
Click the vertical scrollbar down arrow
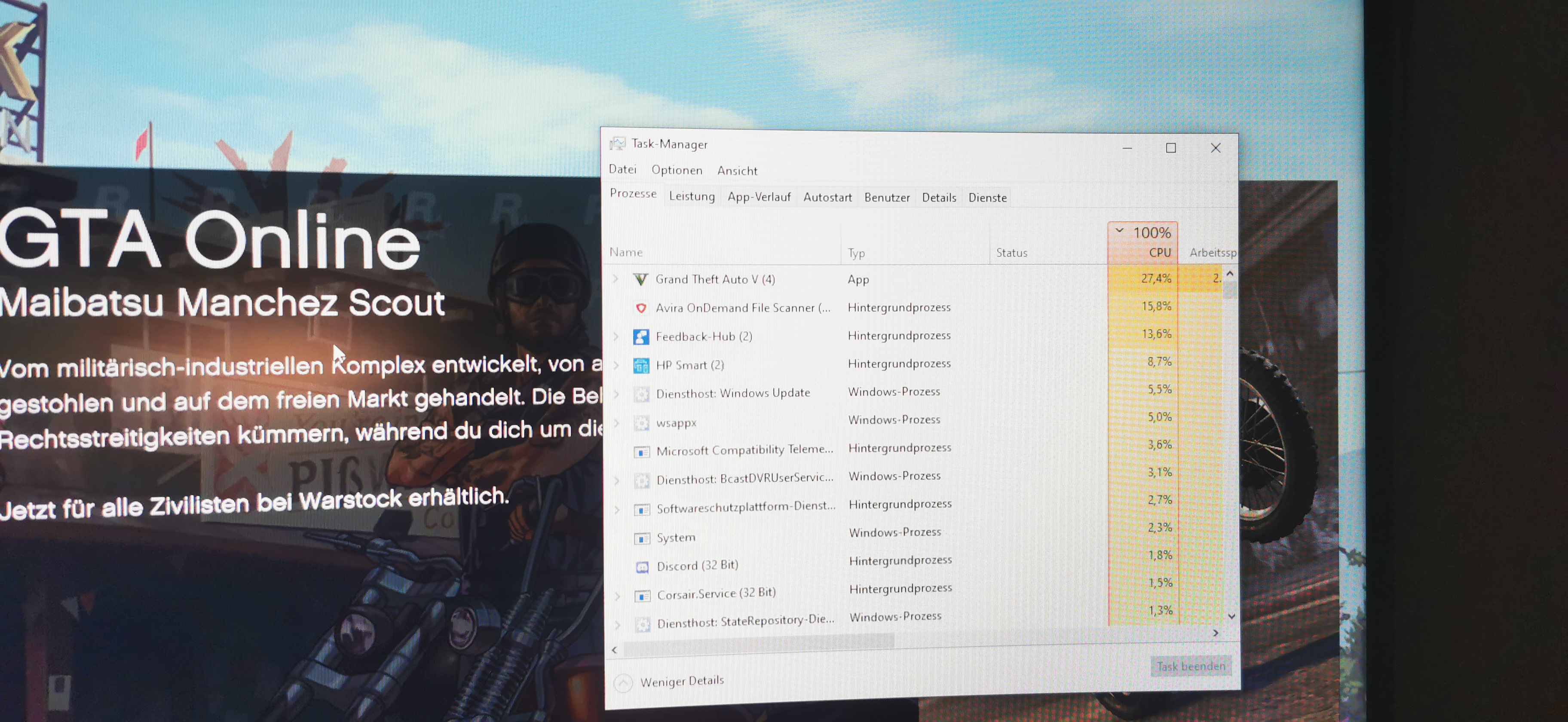(1231, 617)
